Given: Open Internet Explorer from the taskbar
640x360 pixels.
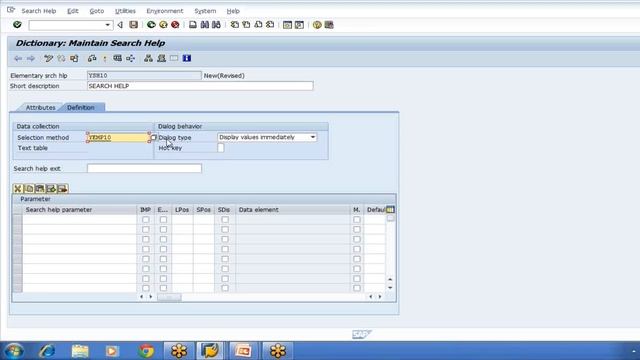Looking at the screenshot, I should 47,351.
